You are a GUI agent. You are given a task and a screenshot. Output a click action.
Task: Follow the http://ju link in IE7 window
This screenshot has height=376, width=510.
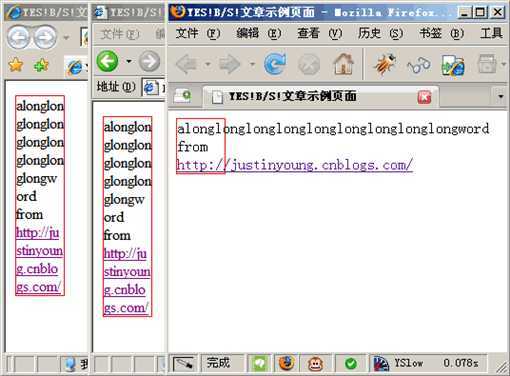37,233
